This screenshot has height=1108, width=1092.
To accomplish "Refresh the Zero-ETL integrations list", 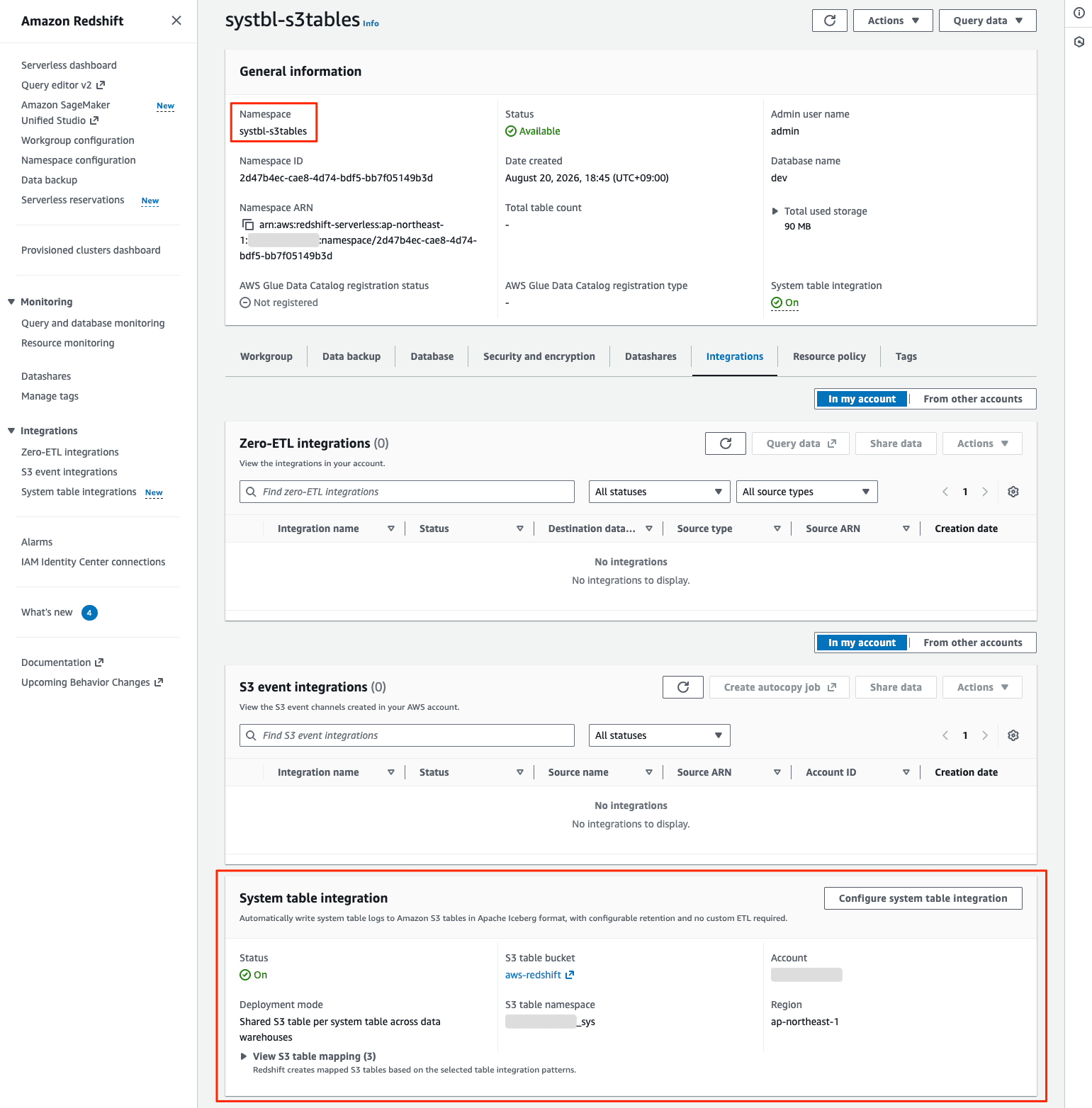I will [x=726, y=443].
